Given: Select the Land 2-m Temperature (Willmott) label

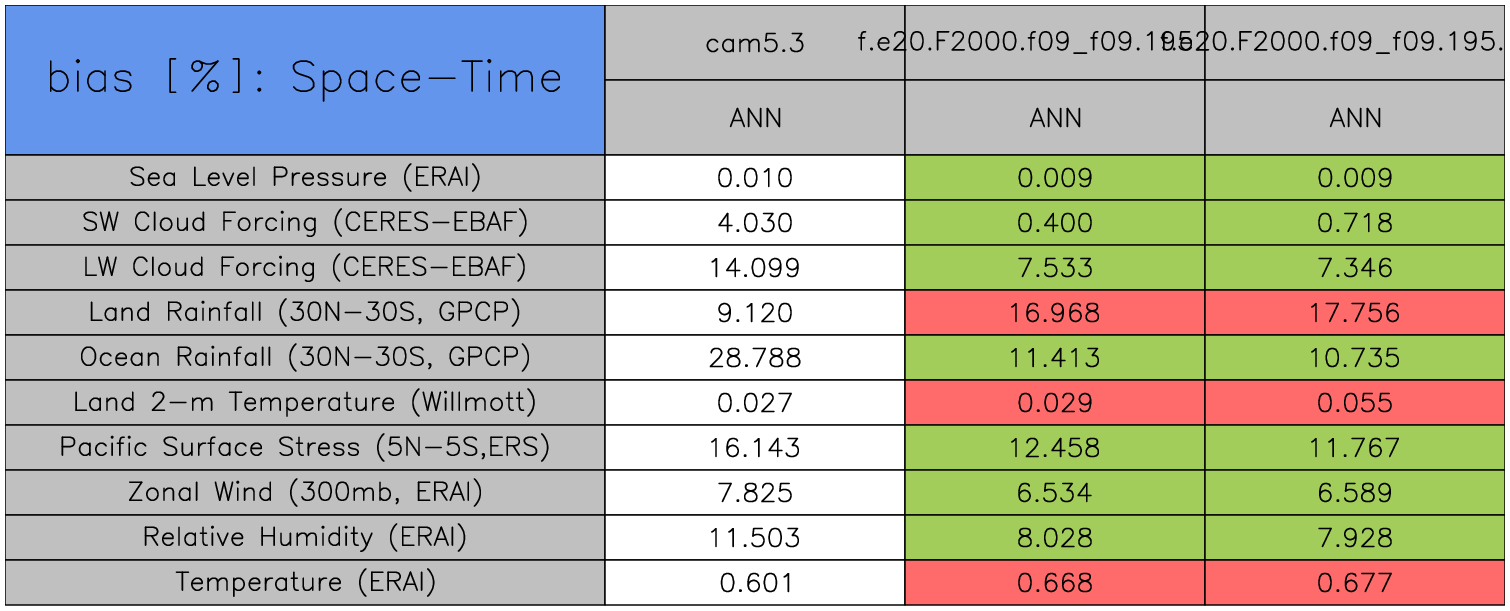Looking at the screenshot, I should coord(305,403).
